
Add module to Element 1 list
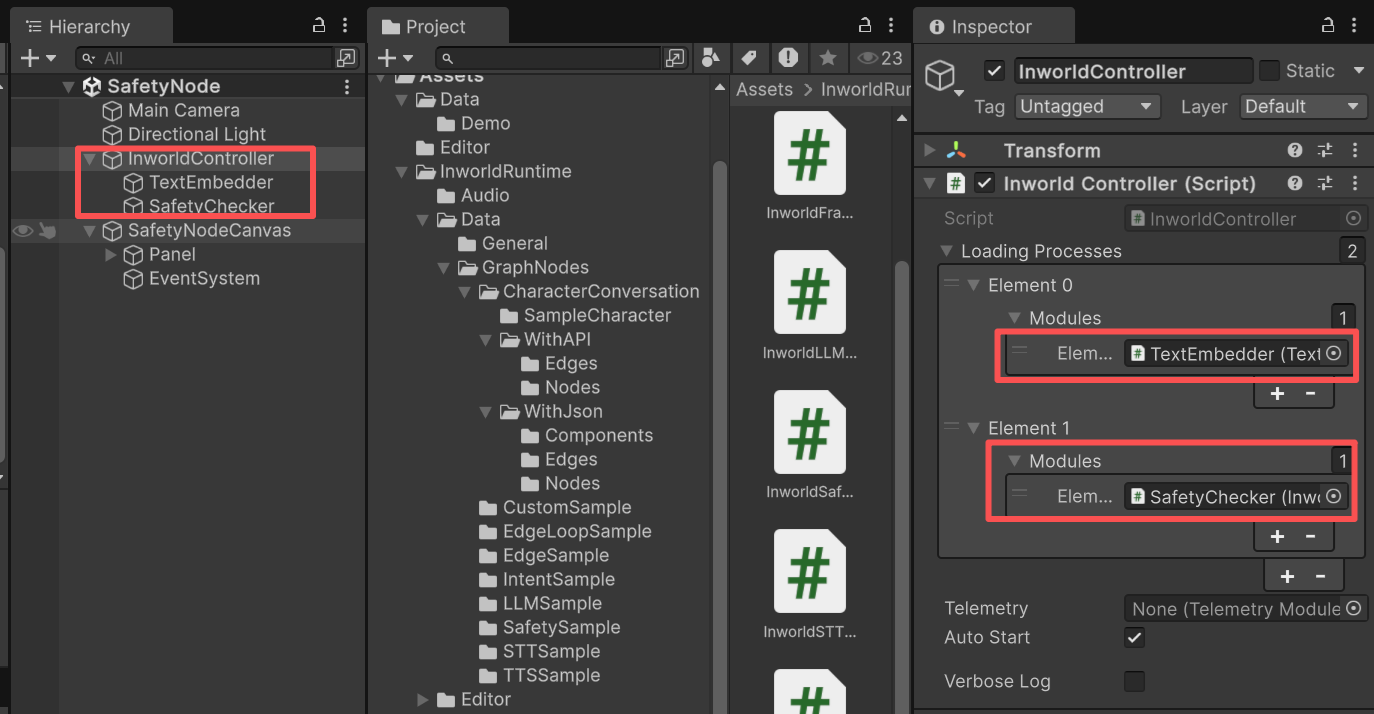tap(1277, 537)
